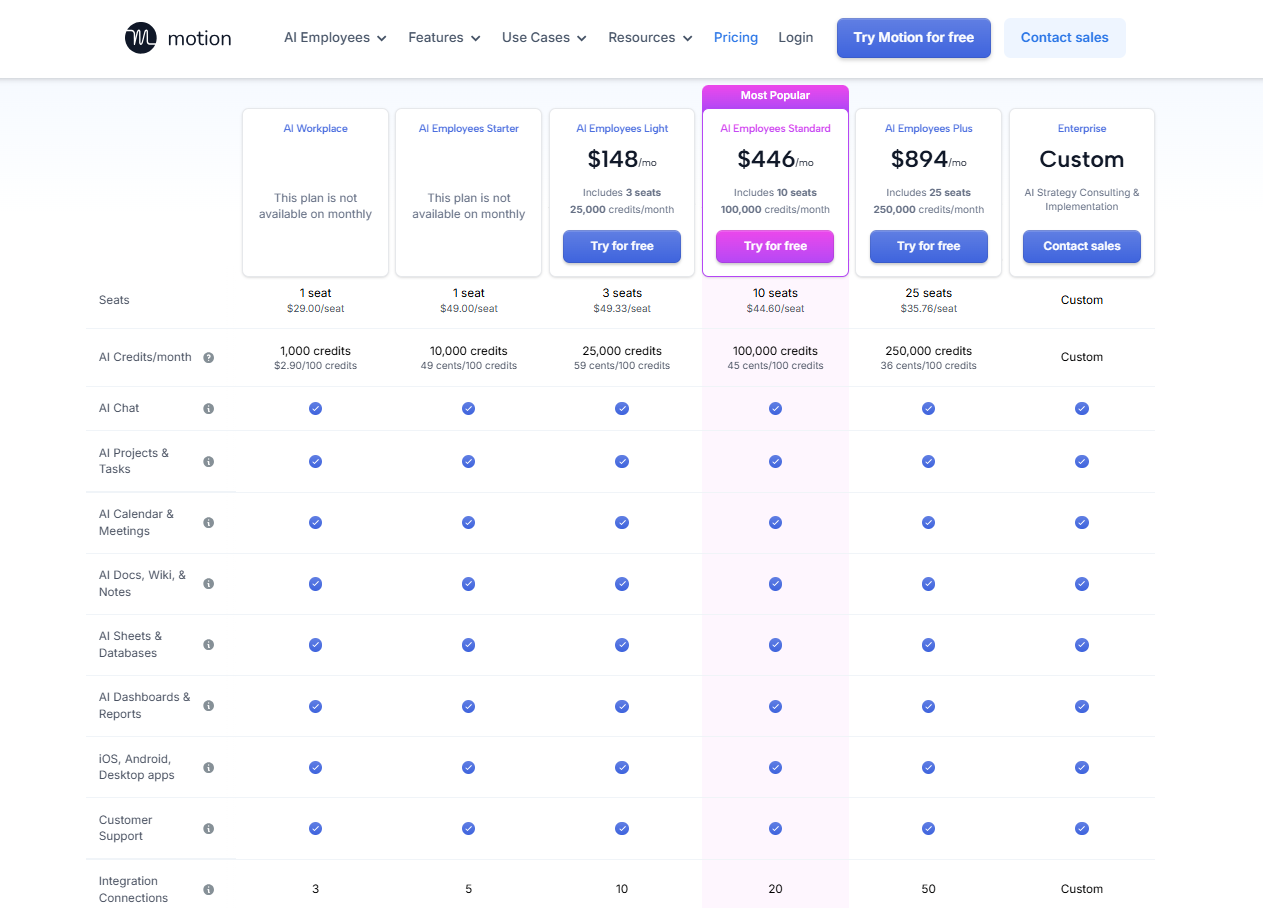Click Customer Support checkmark under AI Employees Plus
The image size is (1263, 908).
[x=928, y=828]
